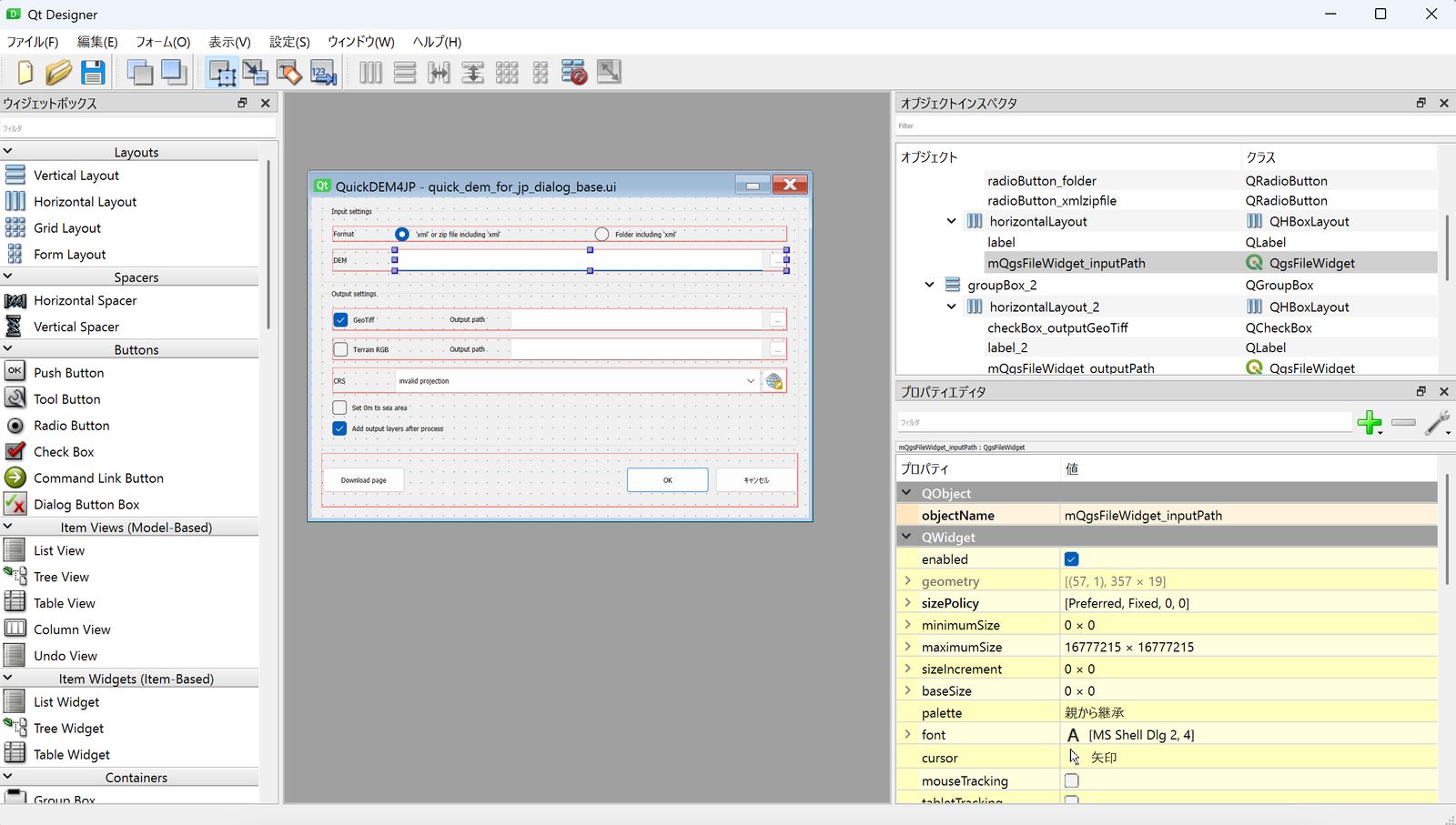
Task: Click Send to Back toolbar icon
Action: pyautogui.click(x=140, y=73)
